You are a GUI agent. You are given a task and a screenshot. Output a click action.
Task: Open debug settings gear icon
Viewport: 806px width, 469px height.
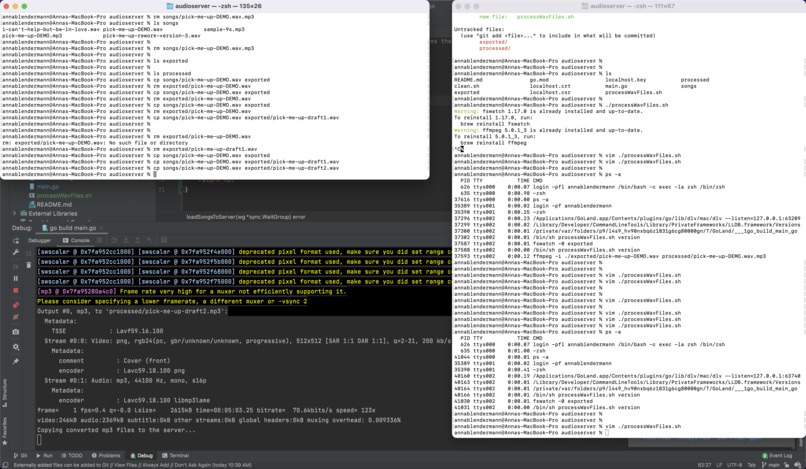tap(16, 347)
